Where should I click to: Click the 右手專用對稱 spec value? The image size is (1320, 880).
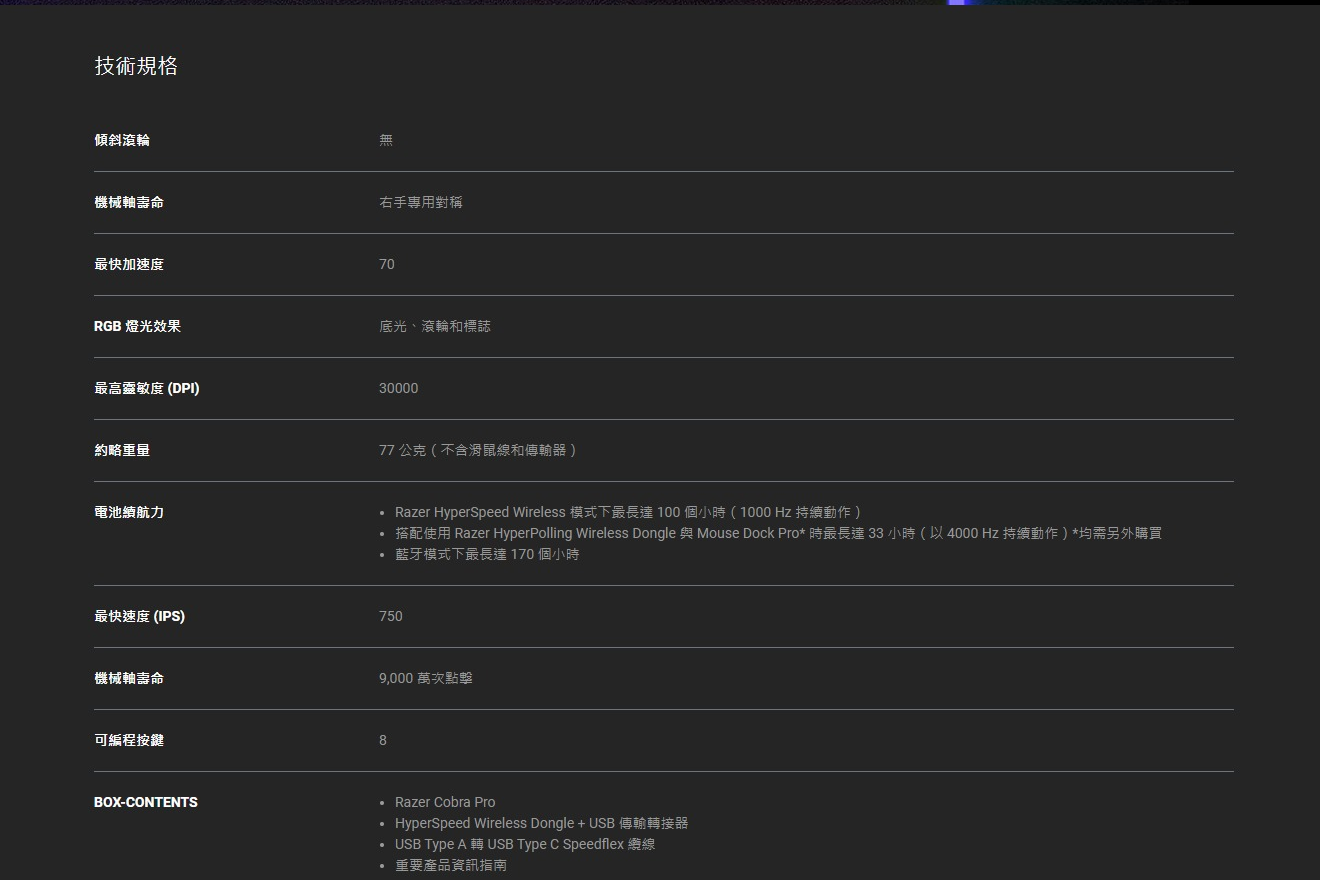click(420, 202)
